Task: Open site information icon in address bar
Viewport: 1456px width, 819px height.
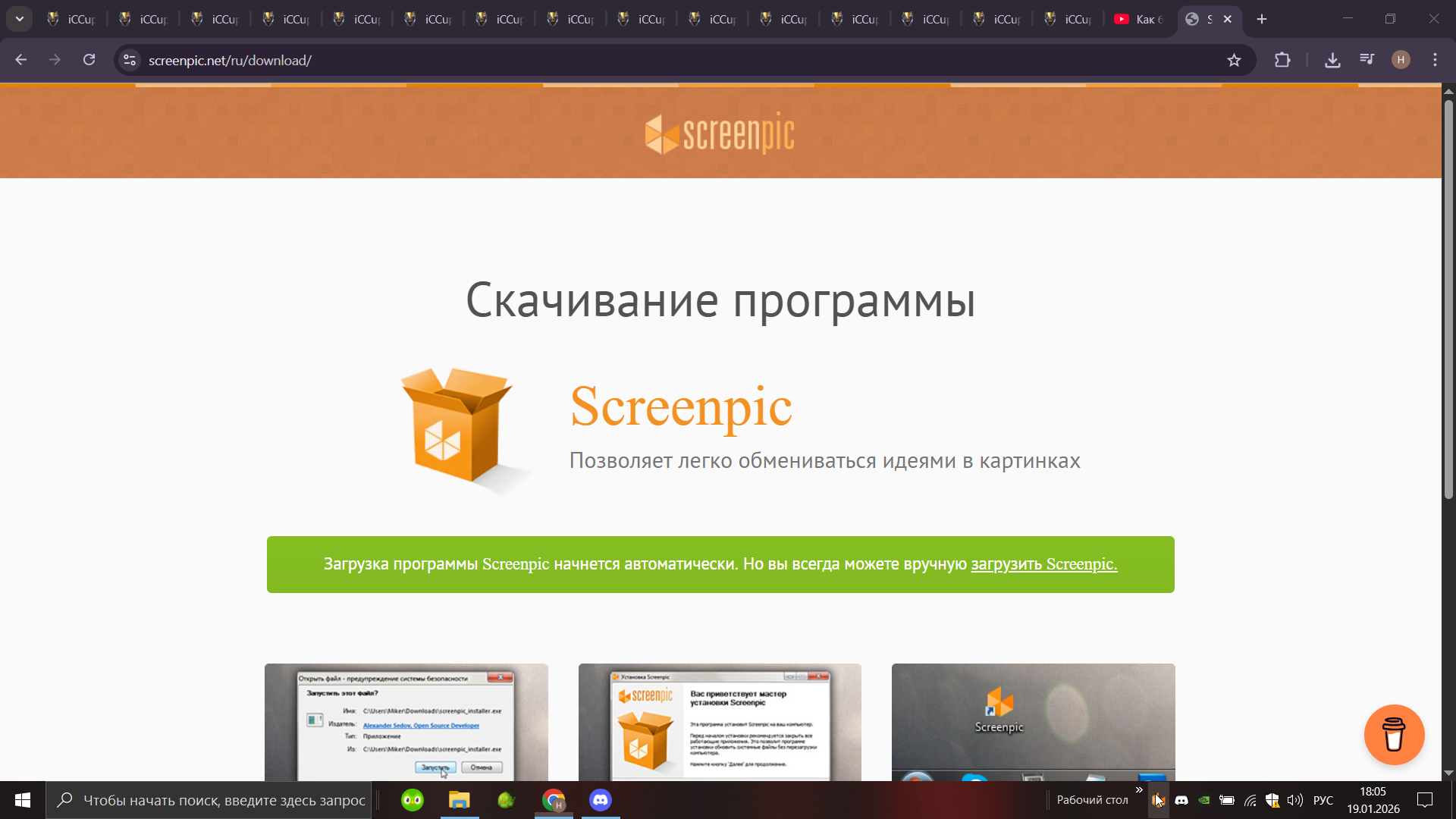Action: [x=130, y=60]
